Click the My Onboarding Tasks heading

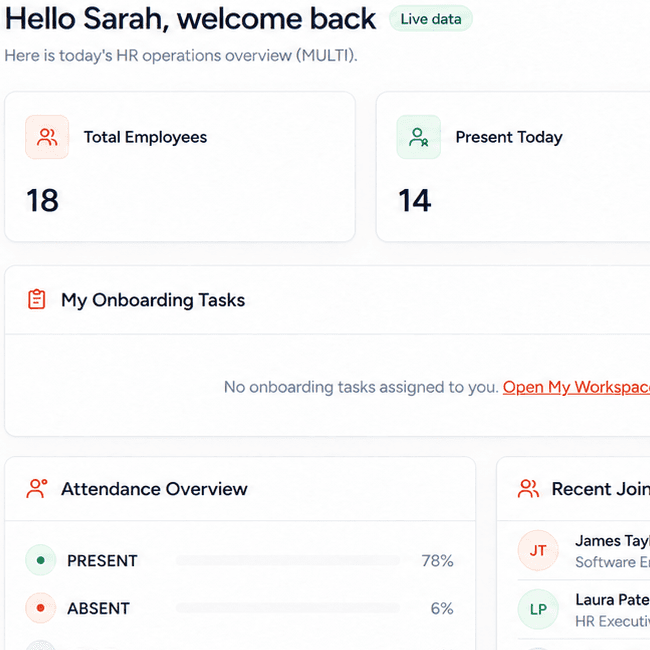click(153, 300)
